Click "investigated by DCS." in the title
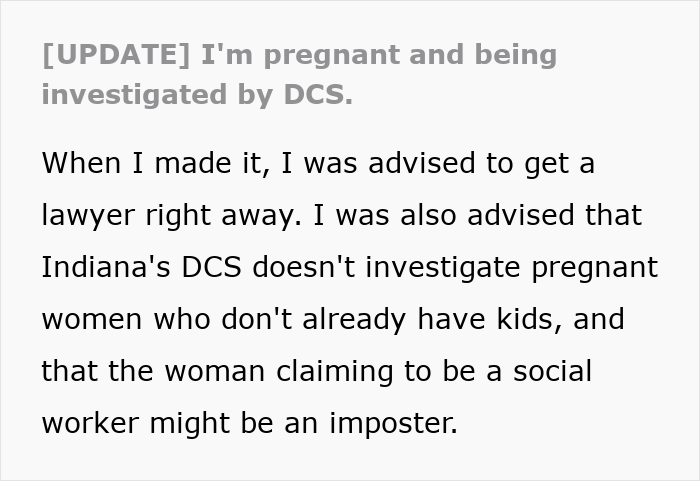This screenshot has width=700, height=481. coord(198,95)
